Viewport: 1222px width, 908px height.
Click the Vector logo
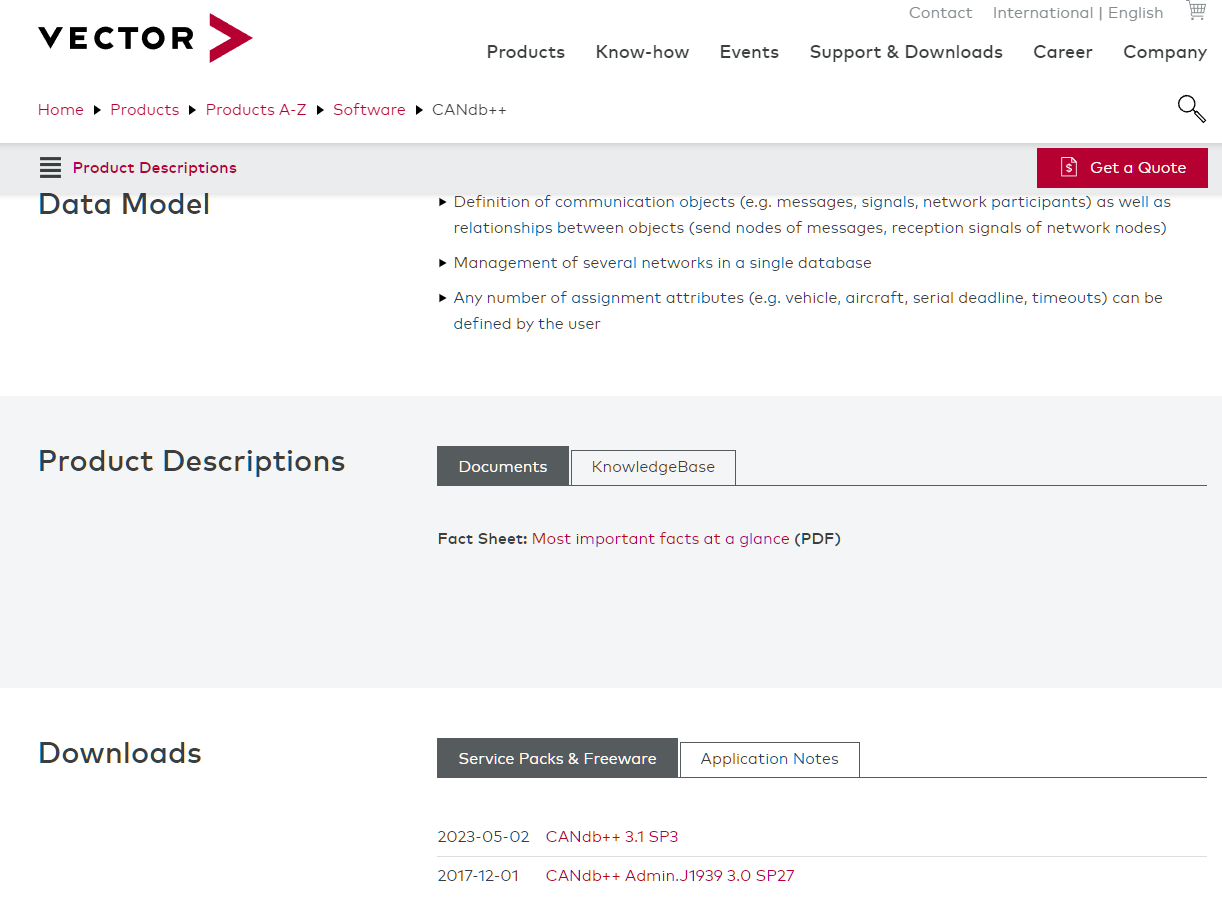pyautogui.click(x=145, y=38)
